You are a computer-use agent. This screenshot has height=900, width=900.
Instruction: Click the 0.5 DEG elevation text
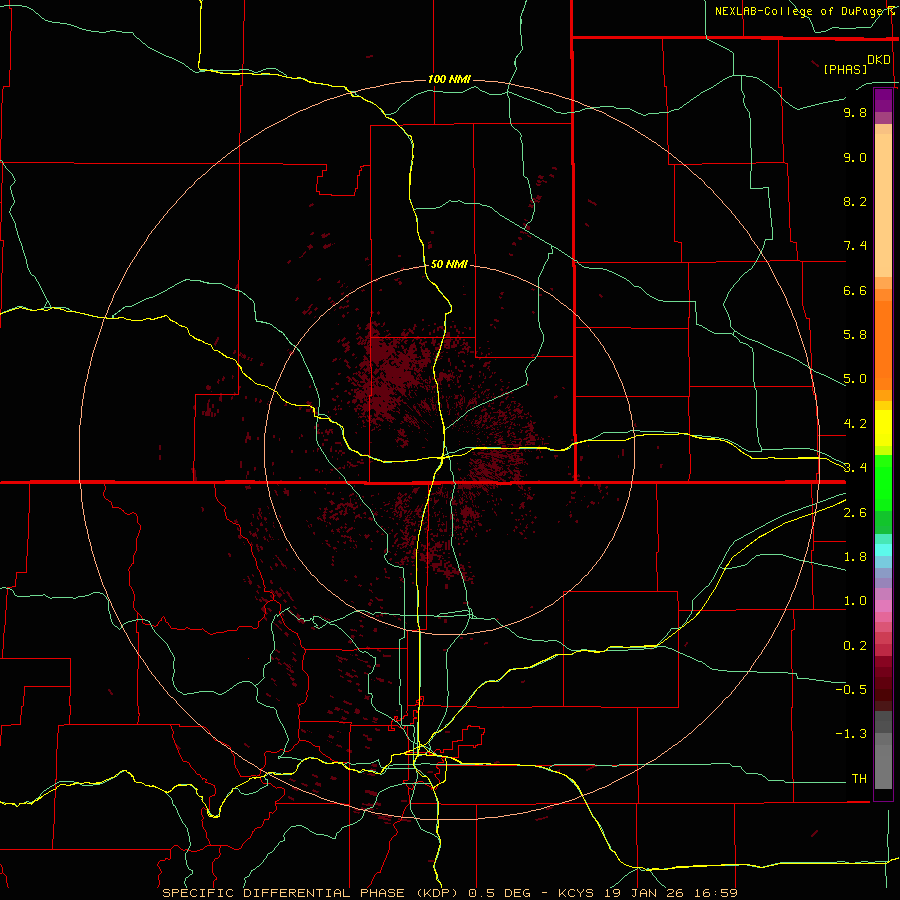[497, 893]
